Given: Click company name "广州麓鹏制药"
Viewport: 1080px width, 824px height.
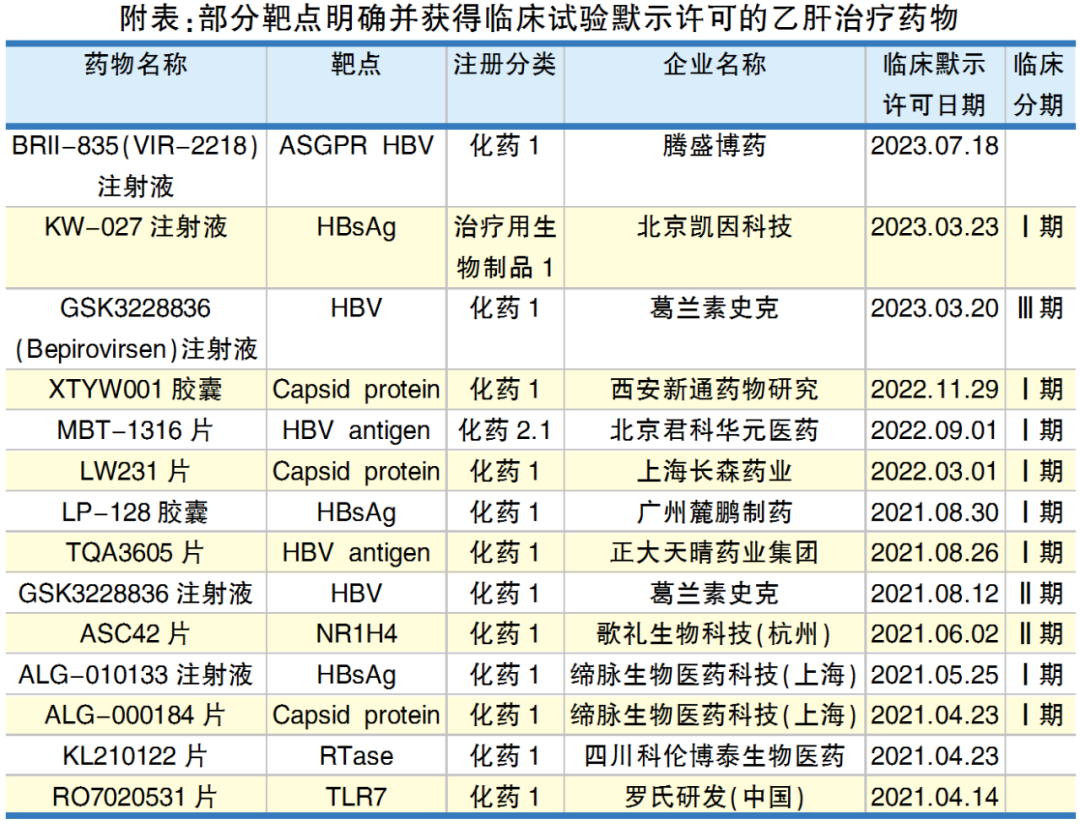Looking at the screenshot, I should pos(714,512).
